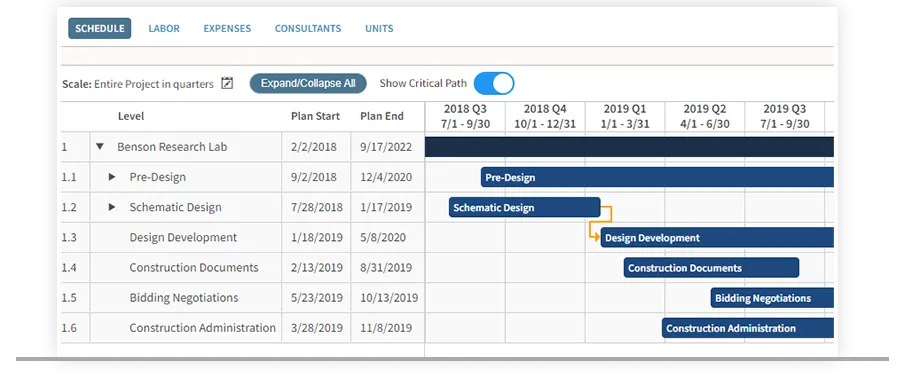Click plan end date 5/8/2020
The height and width of the screenshot is (385, 911).
tap(383, 238)
